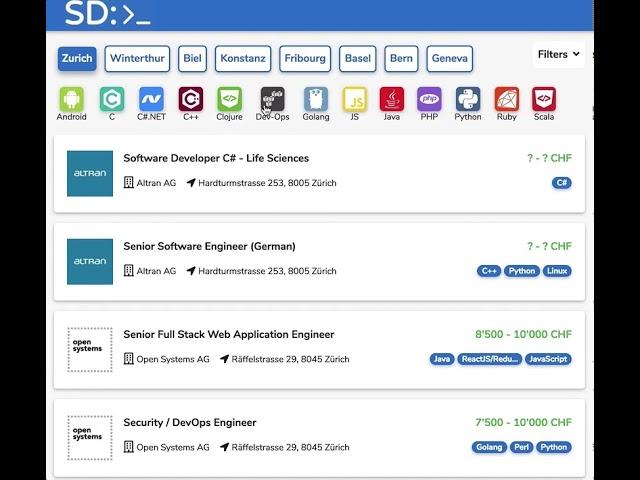Screen dimensions: 640x480
Task: Open Senior Full Stack Web Application Engineer
Action: coord(229,335)
